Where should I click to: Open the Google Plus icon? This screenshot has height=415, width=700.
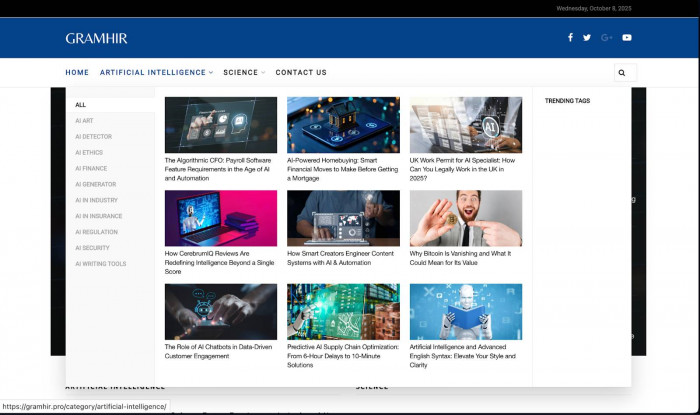606,38
